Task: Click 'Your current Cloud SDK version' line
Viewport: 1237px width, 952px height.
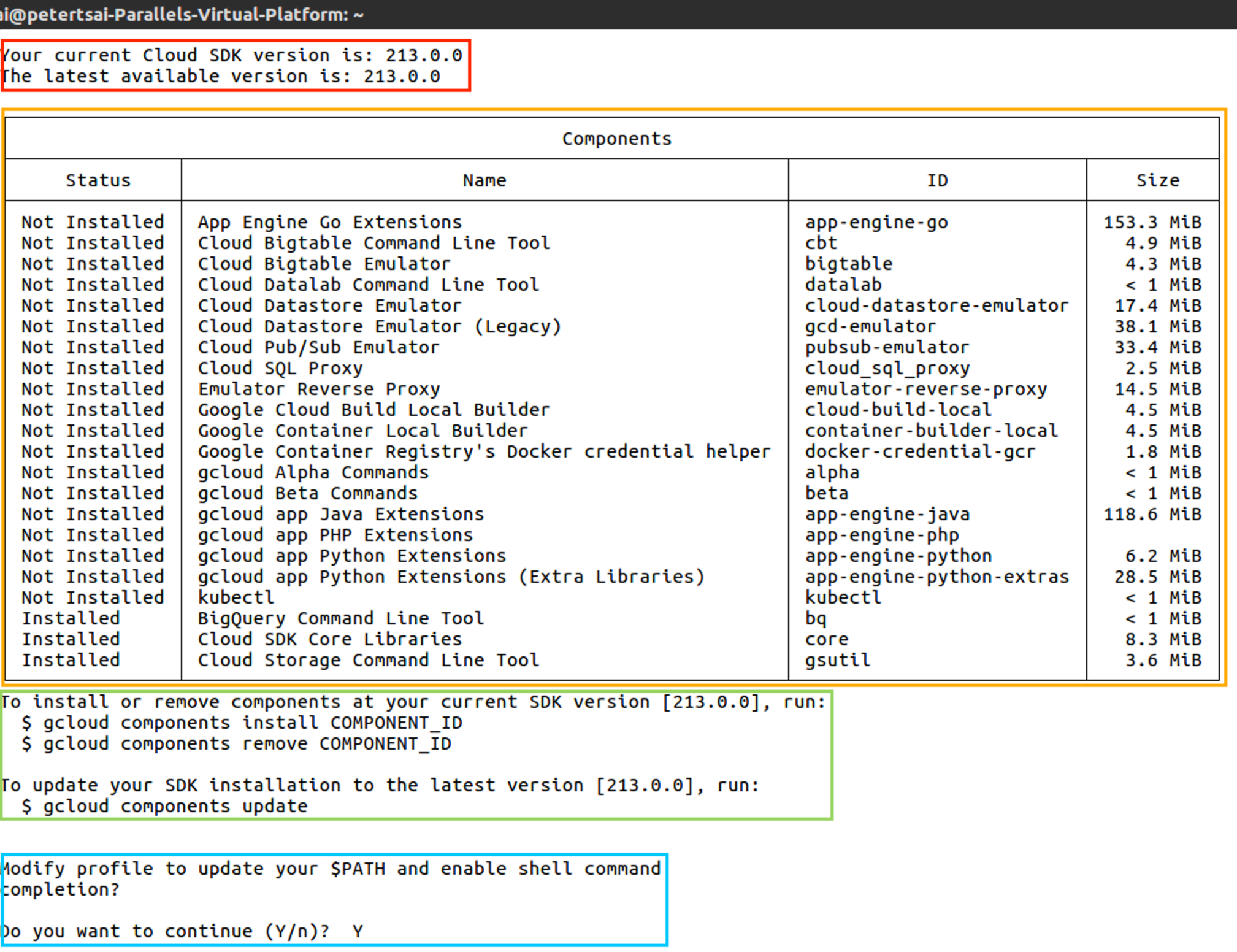Action: (x=232, y=55)
